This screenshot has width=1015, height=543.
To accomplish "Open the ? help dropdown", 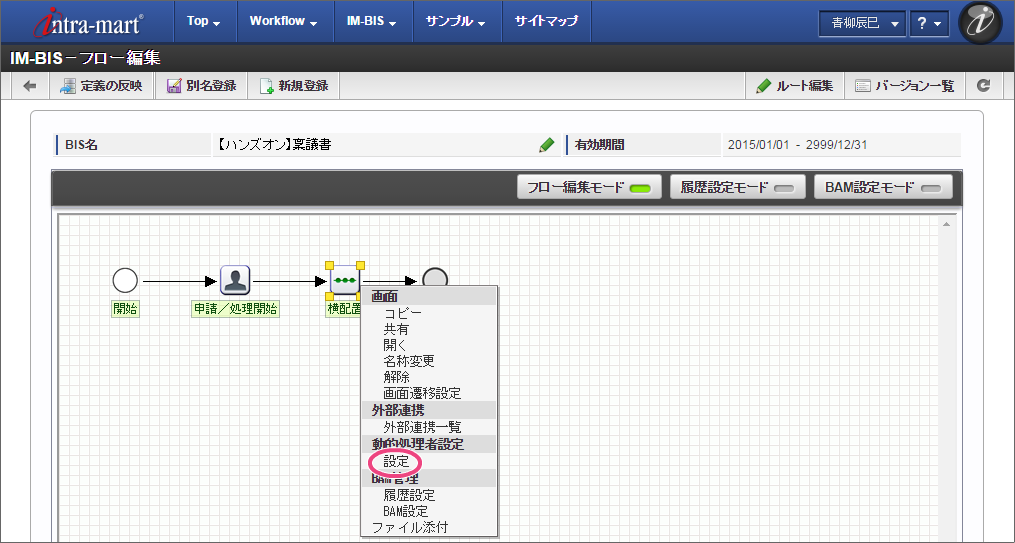I will point(929,24).
